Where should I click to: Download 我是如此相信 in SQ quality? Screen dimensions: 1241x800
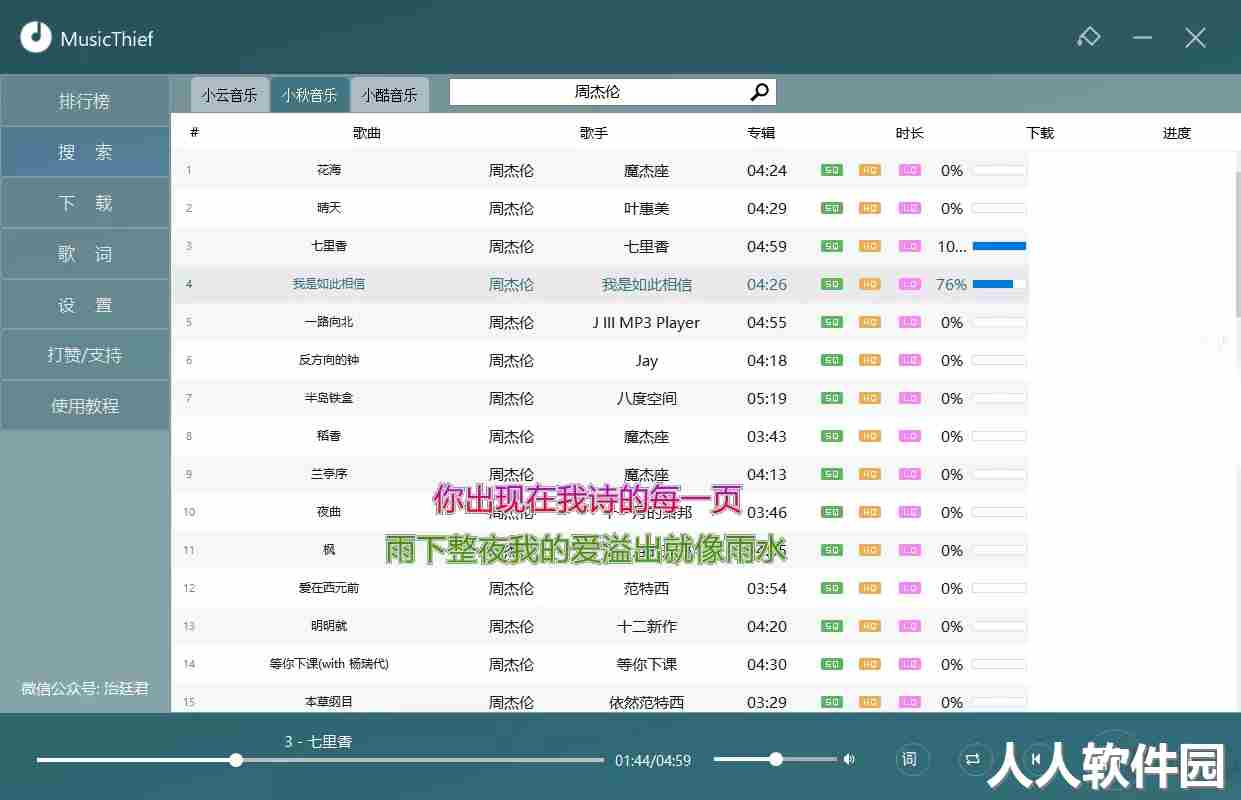[x=832, y=284]
